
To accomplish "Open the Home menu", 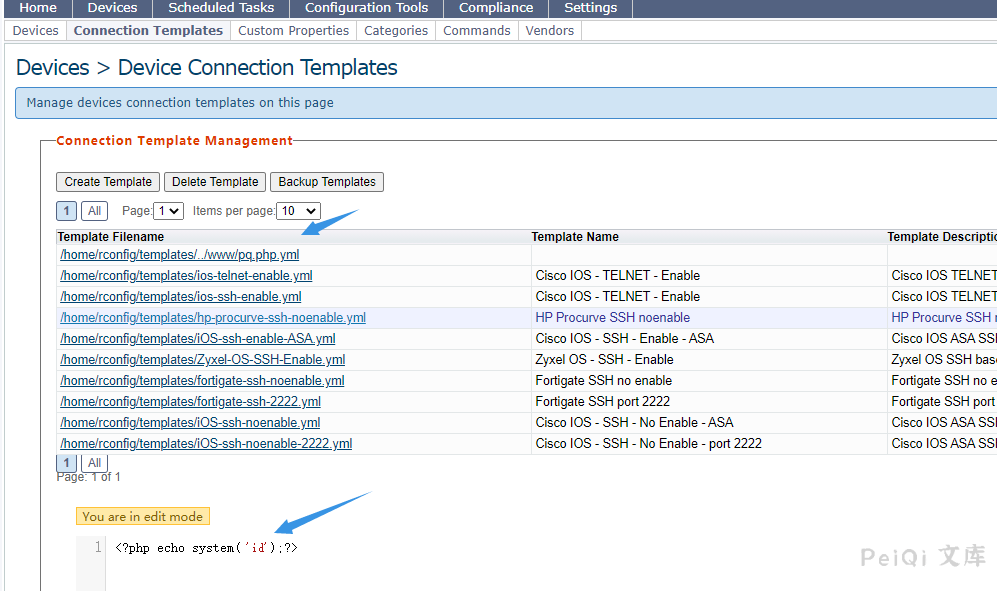I will [38, 8].
